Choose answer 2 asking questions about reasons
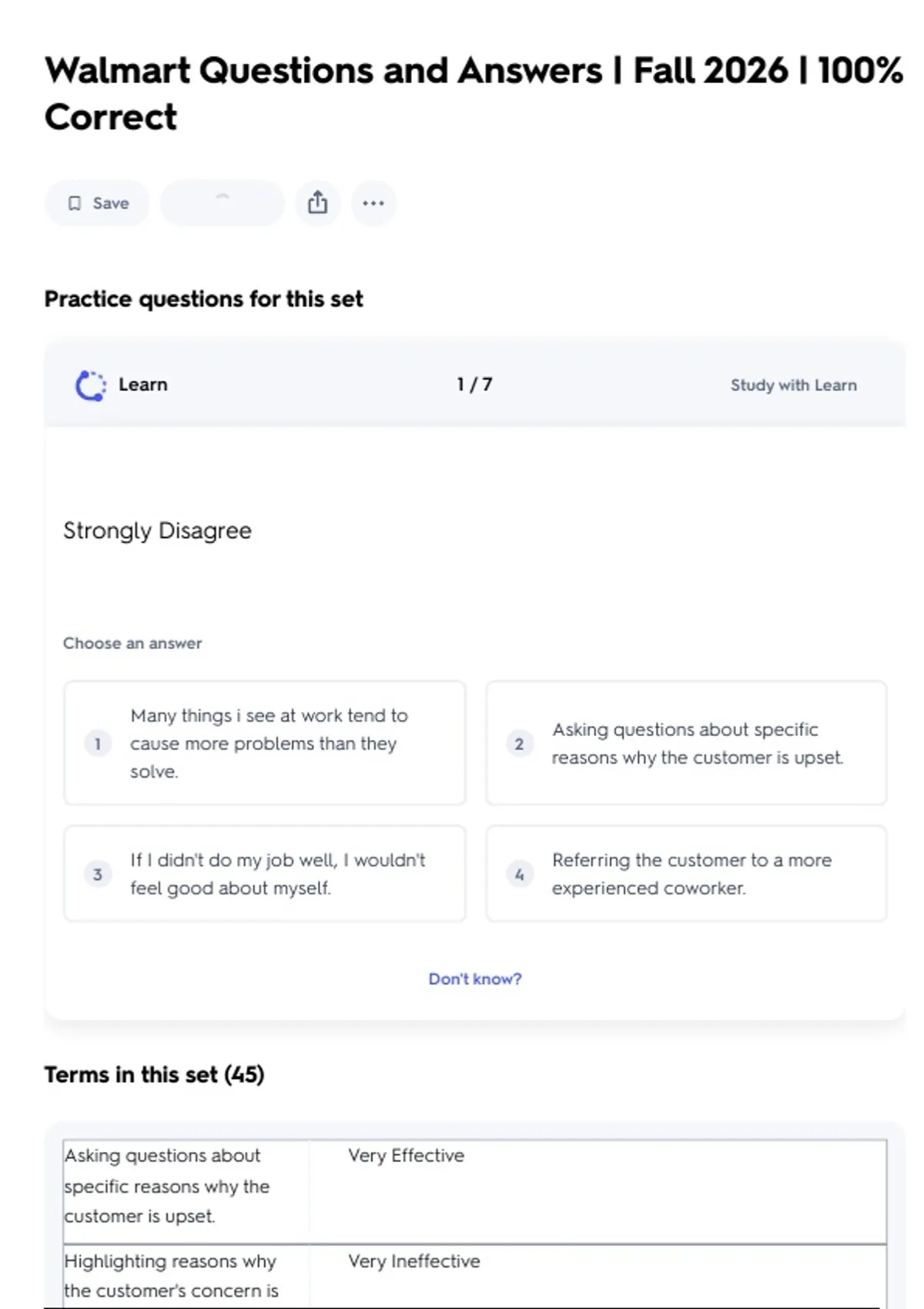924x1309 pixels. (x=686, y=743)
